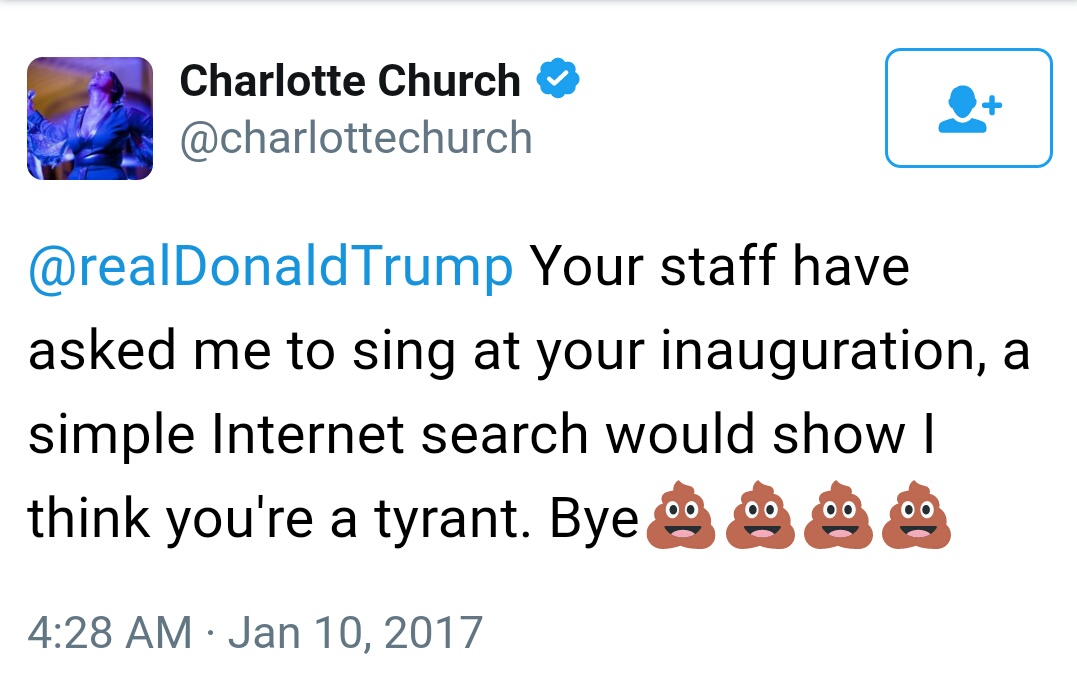Click the word "tyrant" in the tweet
The image size is (1077, 691).
(461, 519)
